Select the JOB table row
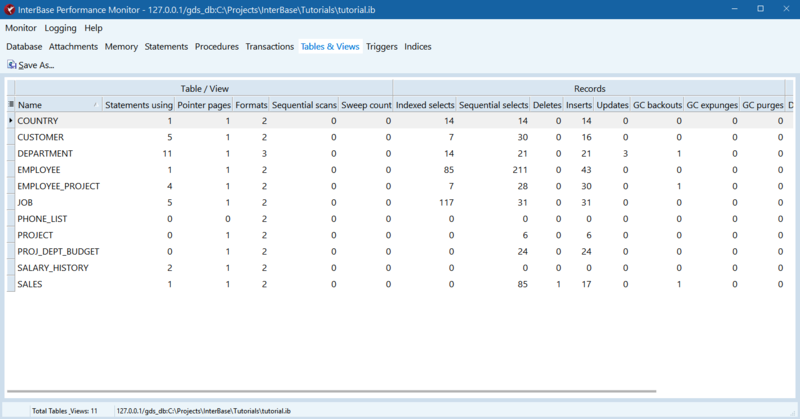The height and width of the screenshot is (419, 800). [x=400, y=203]
